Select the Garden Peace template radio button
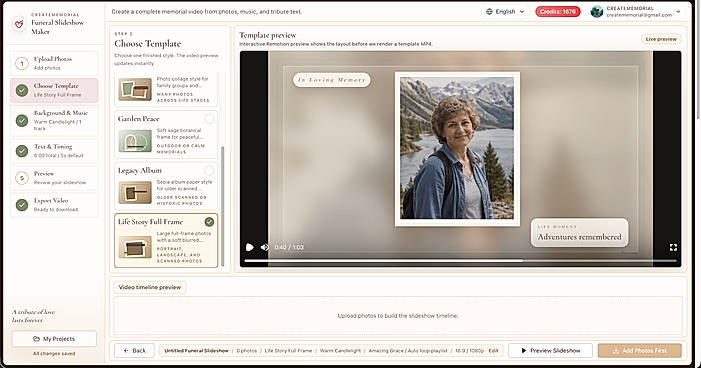 coord(209,119)
